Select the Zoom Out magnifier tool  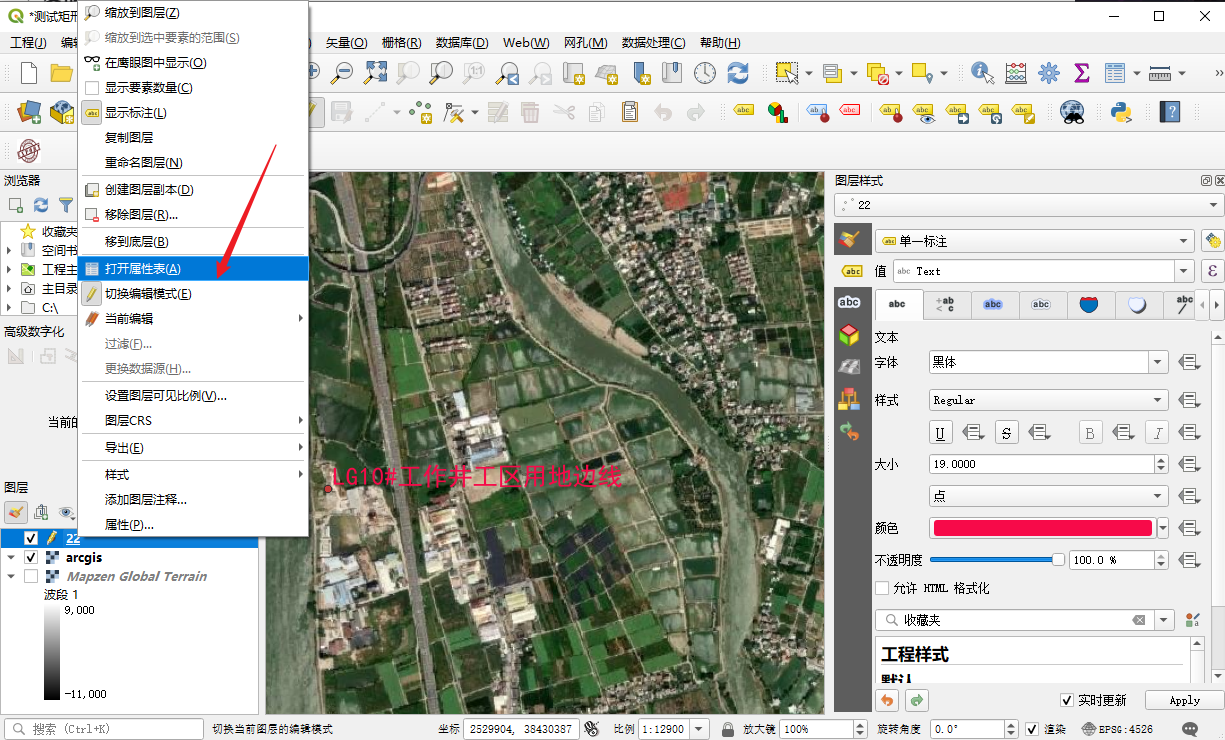343,73
